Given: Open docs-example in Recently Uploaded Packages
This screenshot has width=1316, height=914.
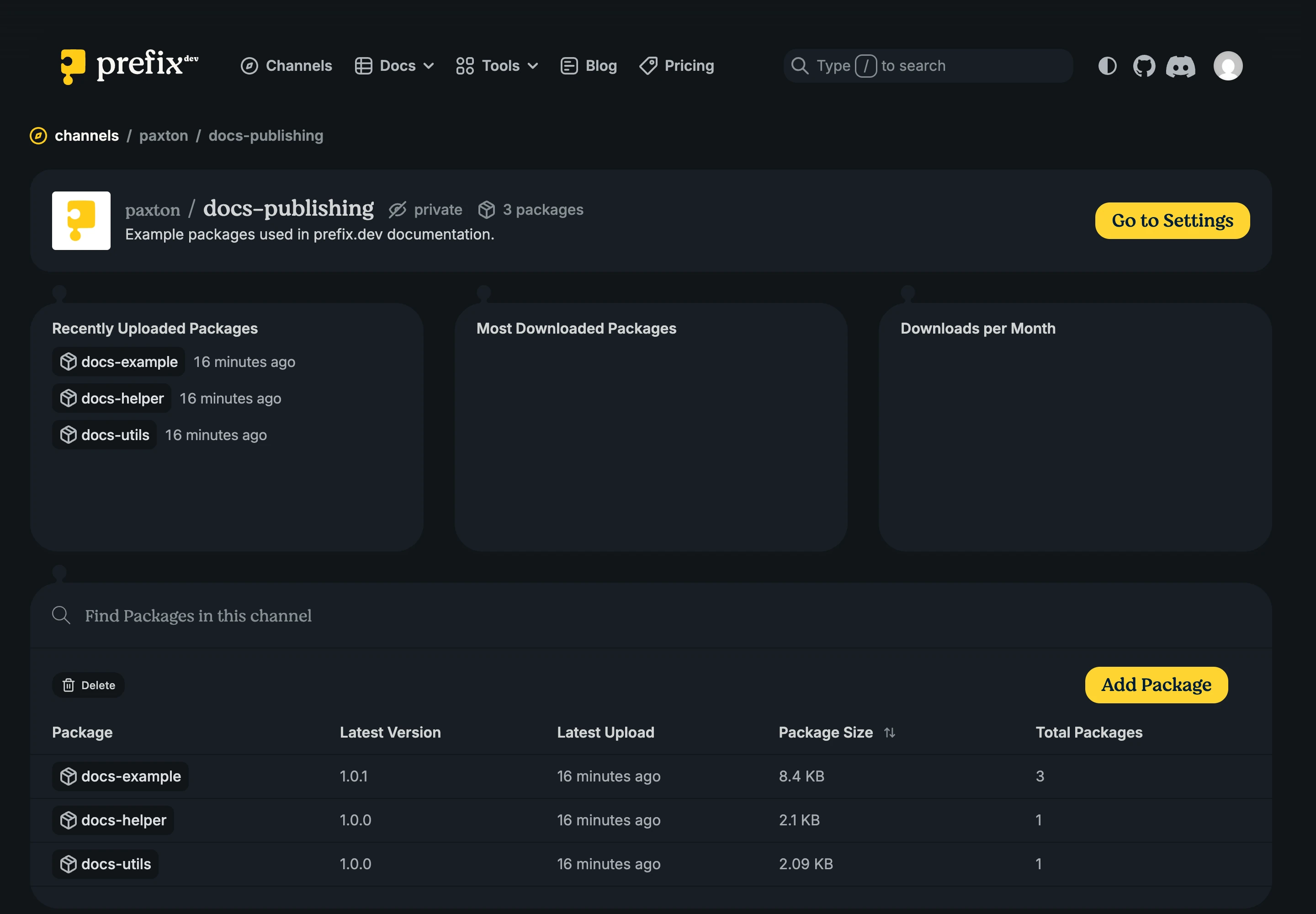Looking at the screenshot, I should pyautogui.click(x=118, y=362).
